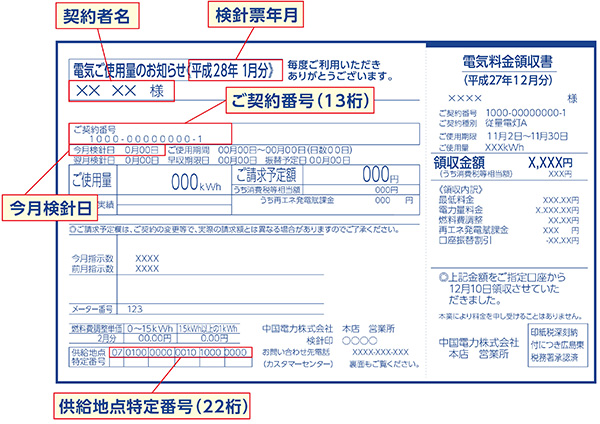Click '中国電力株式会社 本店 営業所' on the receipt

(x=478, y=348)
